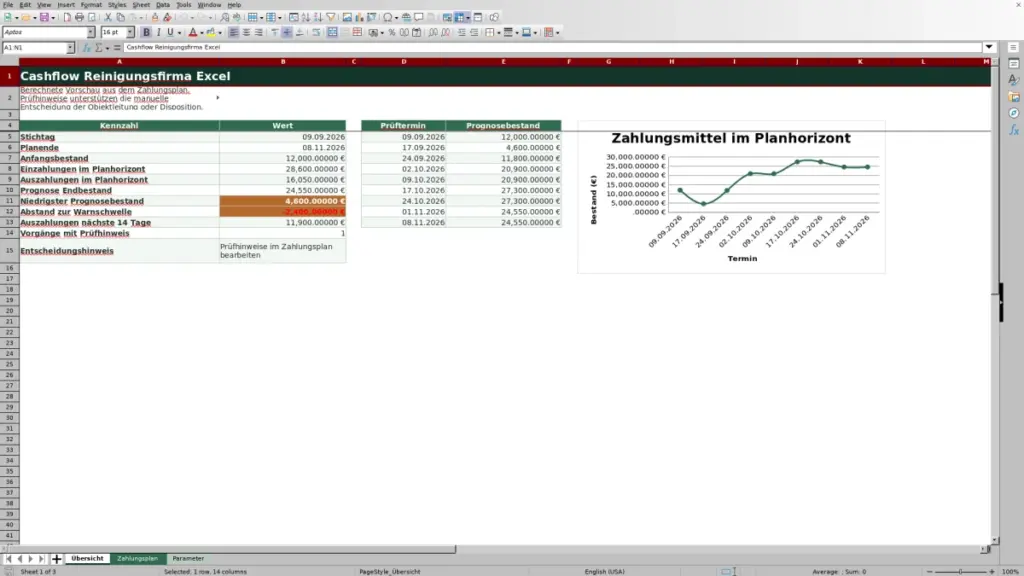Open the font size dropdown
Screen dimensions: 1024x576
(x=130, y=33)
